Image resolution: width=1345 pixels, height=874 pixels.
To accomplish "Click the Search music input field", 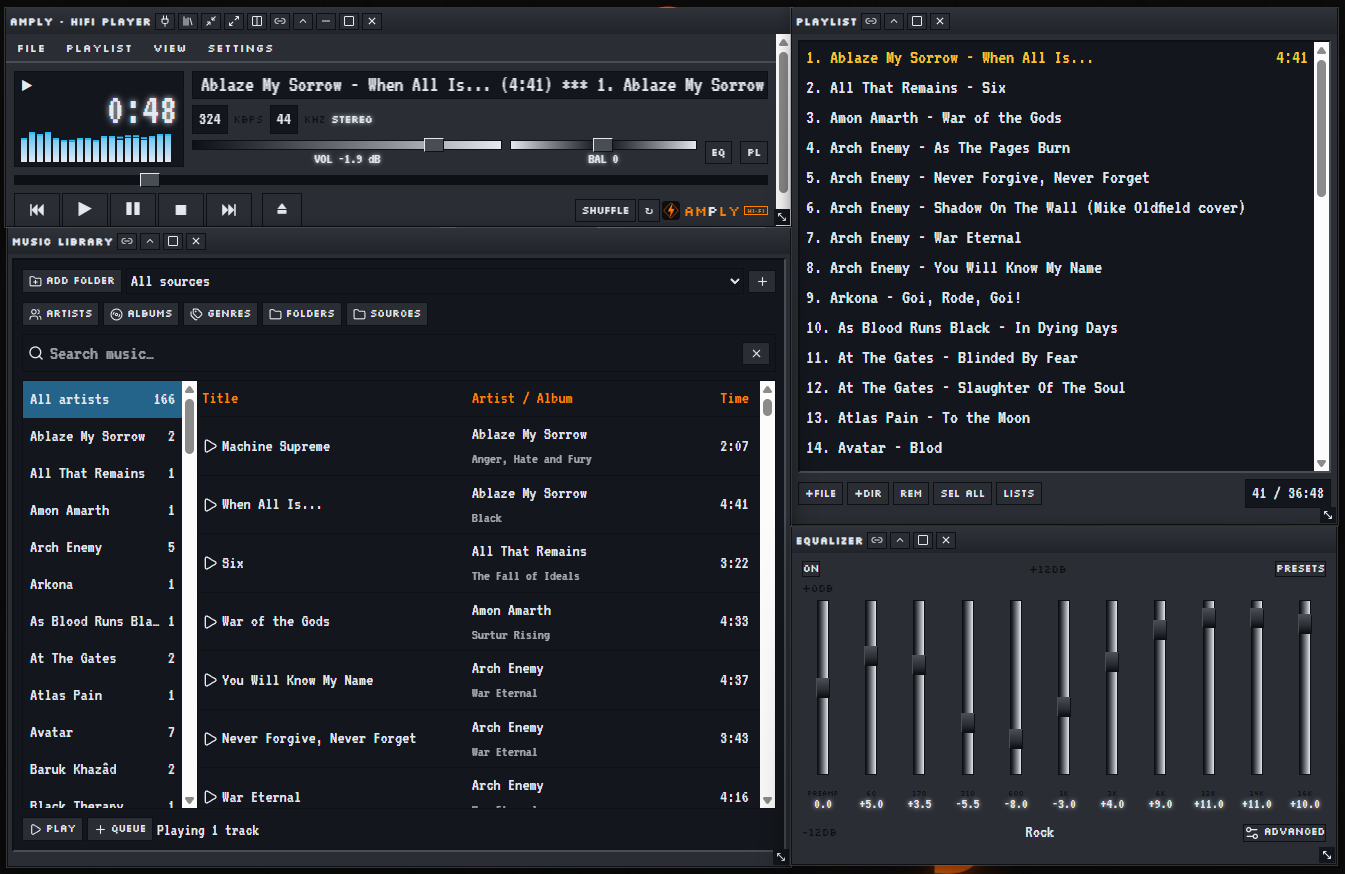I will coord(395,353).
